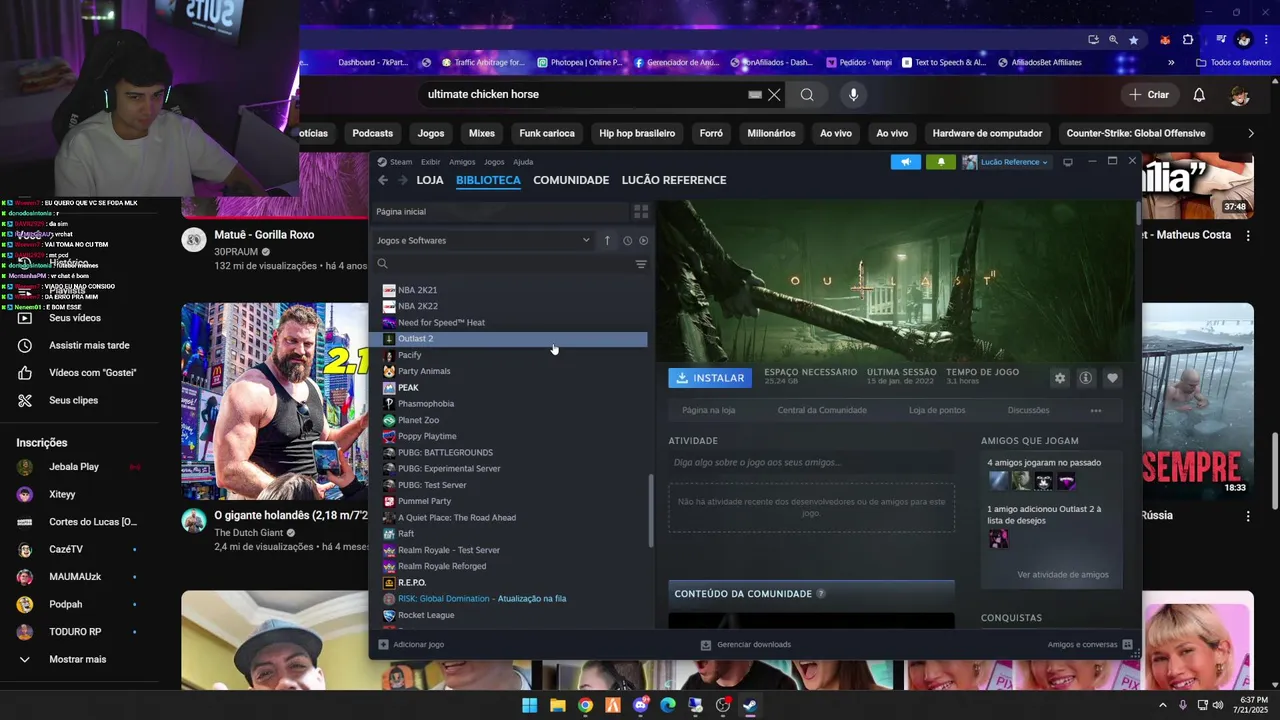Open Amigos e conversas chat icon
The width and height of the screenshot is (1280, 720).
click(1128, 645)
